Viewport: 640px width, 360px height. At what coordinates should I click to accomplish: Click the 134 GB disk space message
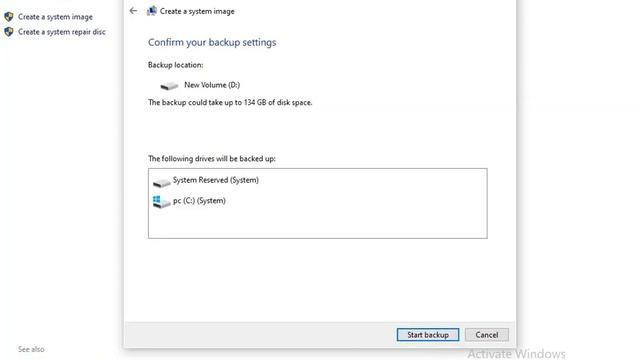[230, 102]
